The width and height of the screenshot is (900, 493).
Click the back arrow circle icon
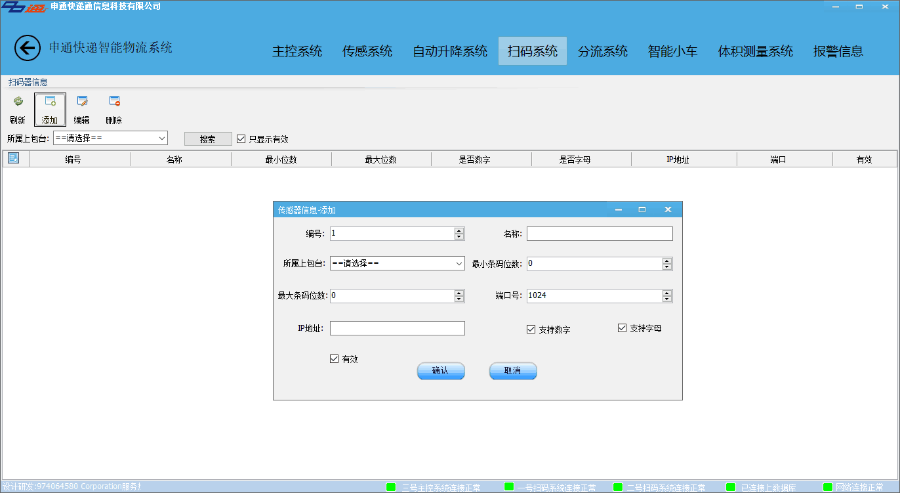pyautogui.click(x=27, y=48)
